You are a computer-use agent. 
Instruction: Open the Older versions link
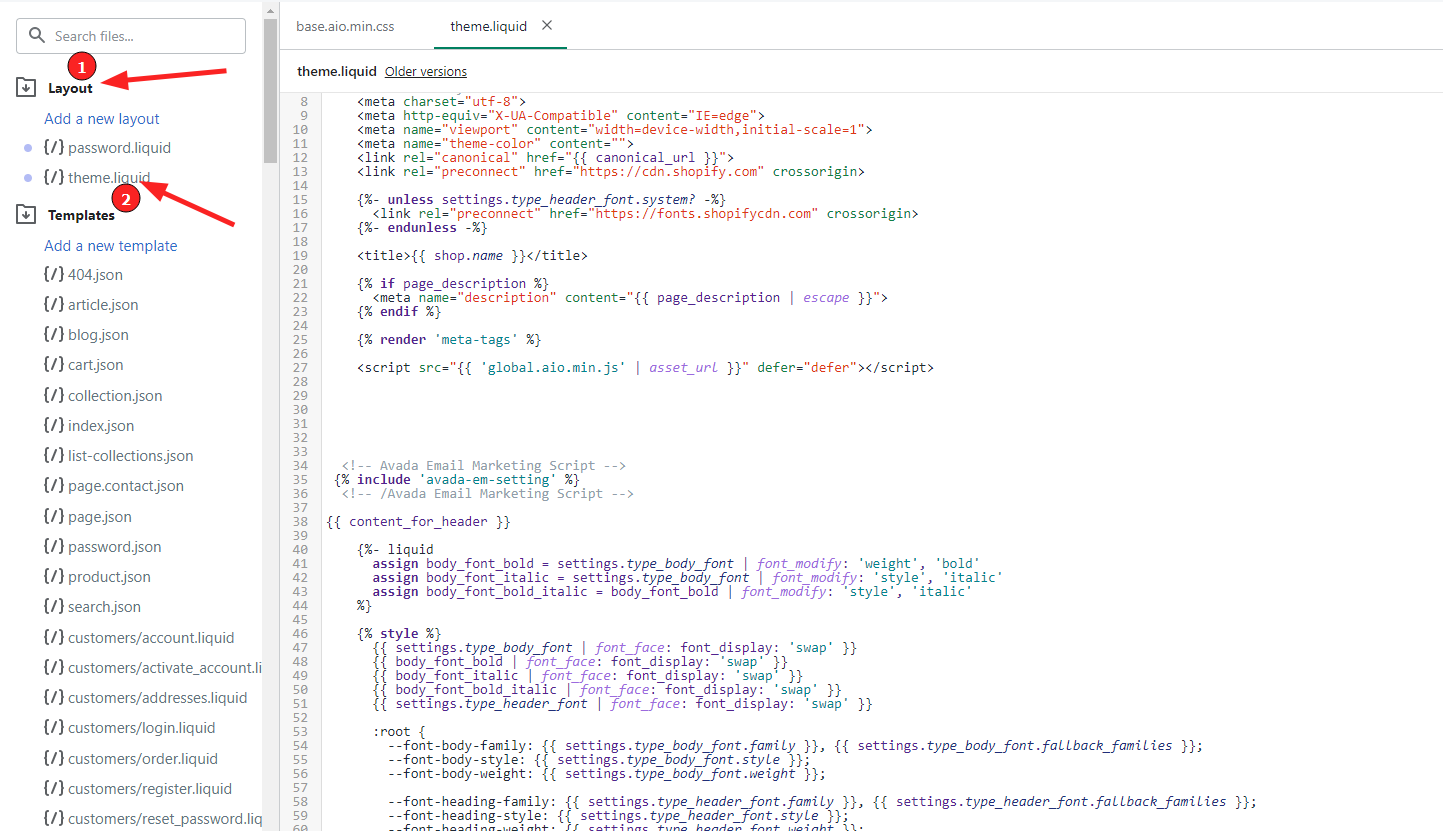426,71
